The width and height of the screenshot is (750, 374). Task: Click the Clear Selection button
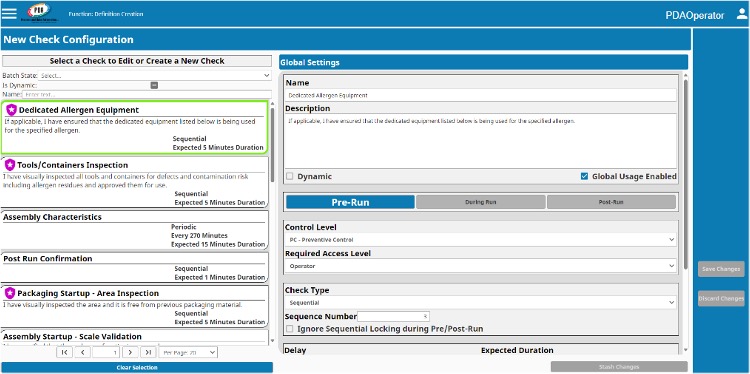[x=137, y=367]
